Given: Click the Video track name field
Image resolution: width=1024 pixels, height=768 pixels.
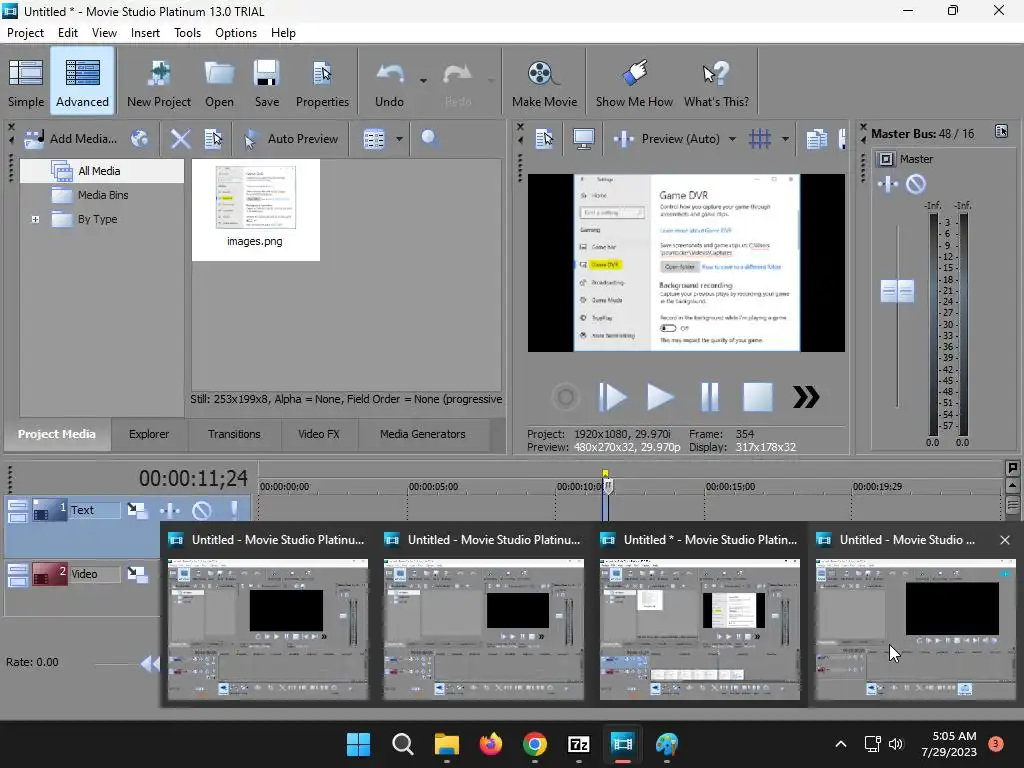Looking at the screenshot, I should (x=95, y=574).
